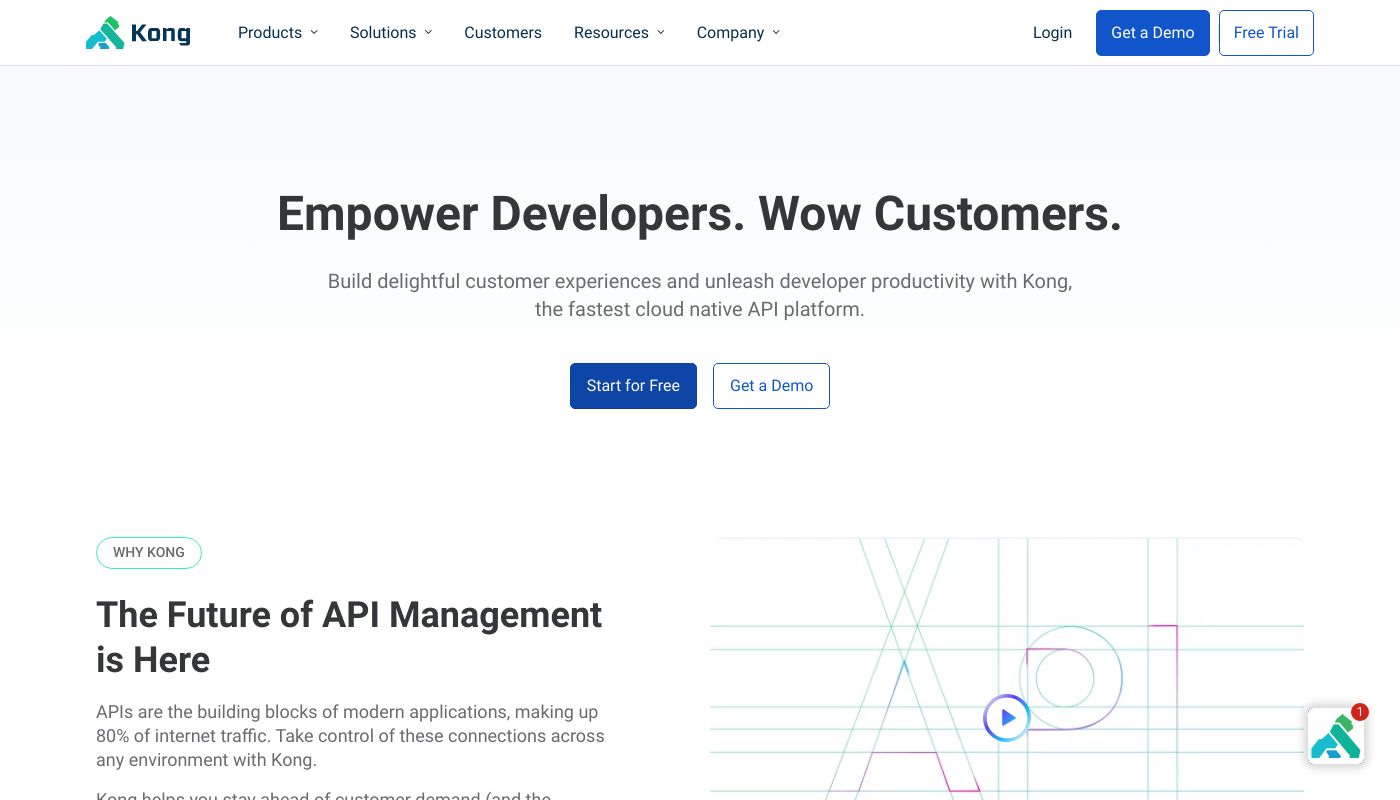1400x800 pixels.
Task: Expand the Company dropdown chevron
Action: [776, 32]
